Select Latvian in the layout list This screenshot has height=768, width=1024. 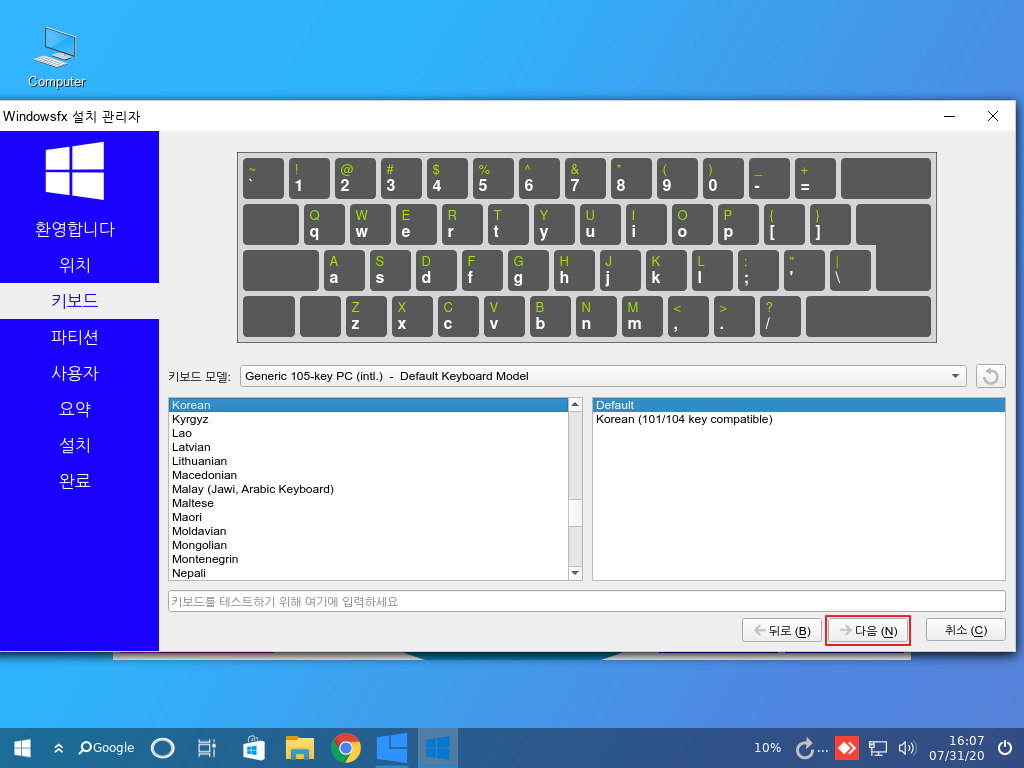(x=368, y=447)
